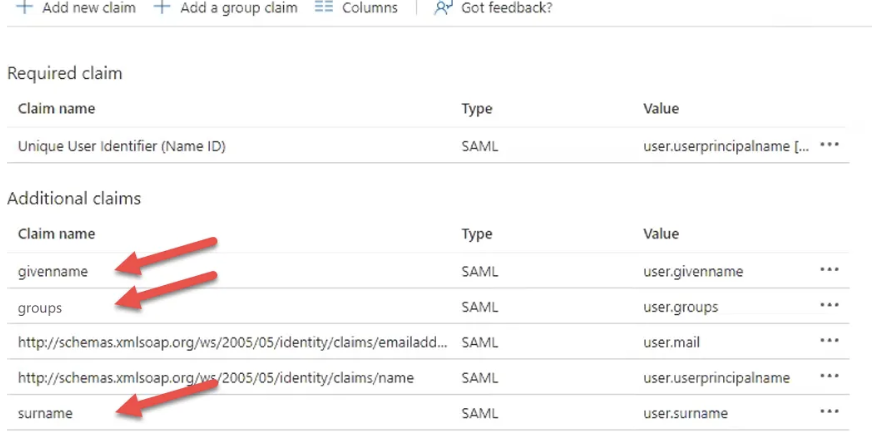Image resolution: width=872 pixels, height=448 pixels.
Task: Open ellipsis menu for givenname claim
Action: click(829, 270)
